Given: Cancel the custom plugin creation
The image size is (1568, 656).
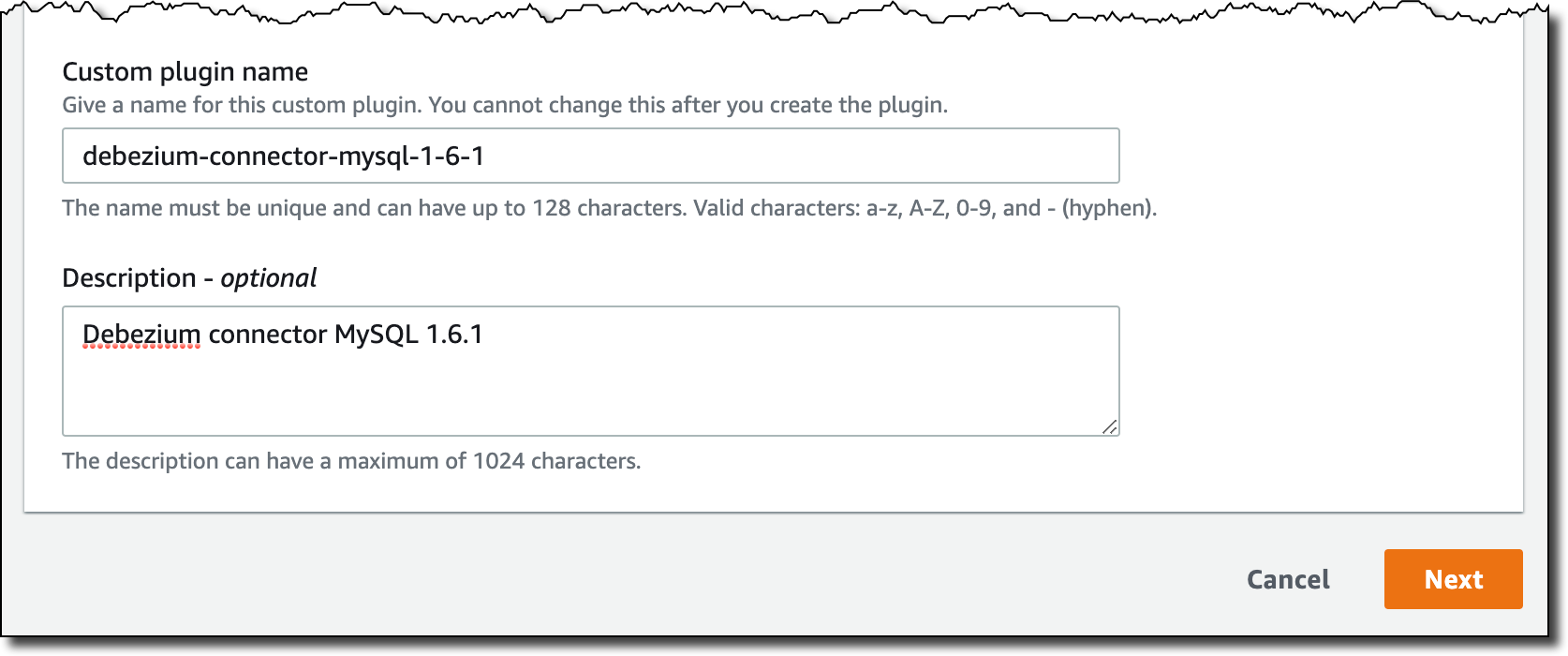Looking at the screenshot, I should [x=1288, y=579].
